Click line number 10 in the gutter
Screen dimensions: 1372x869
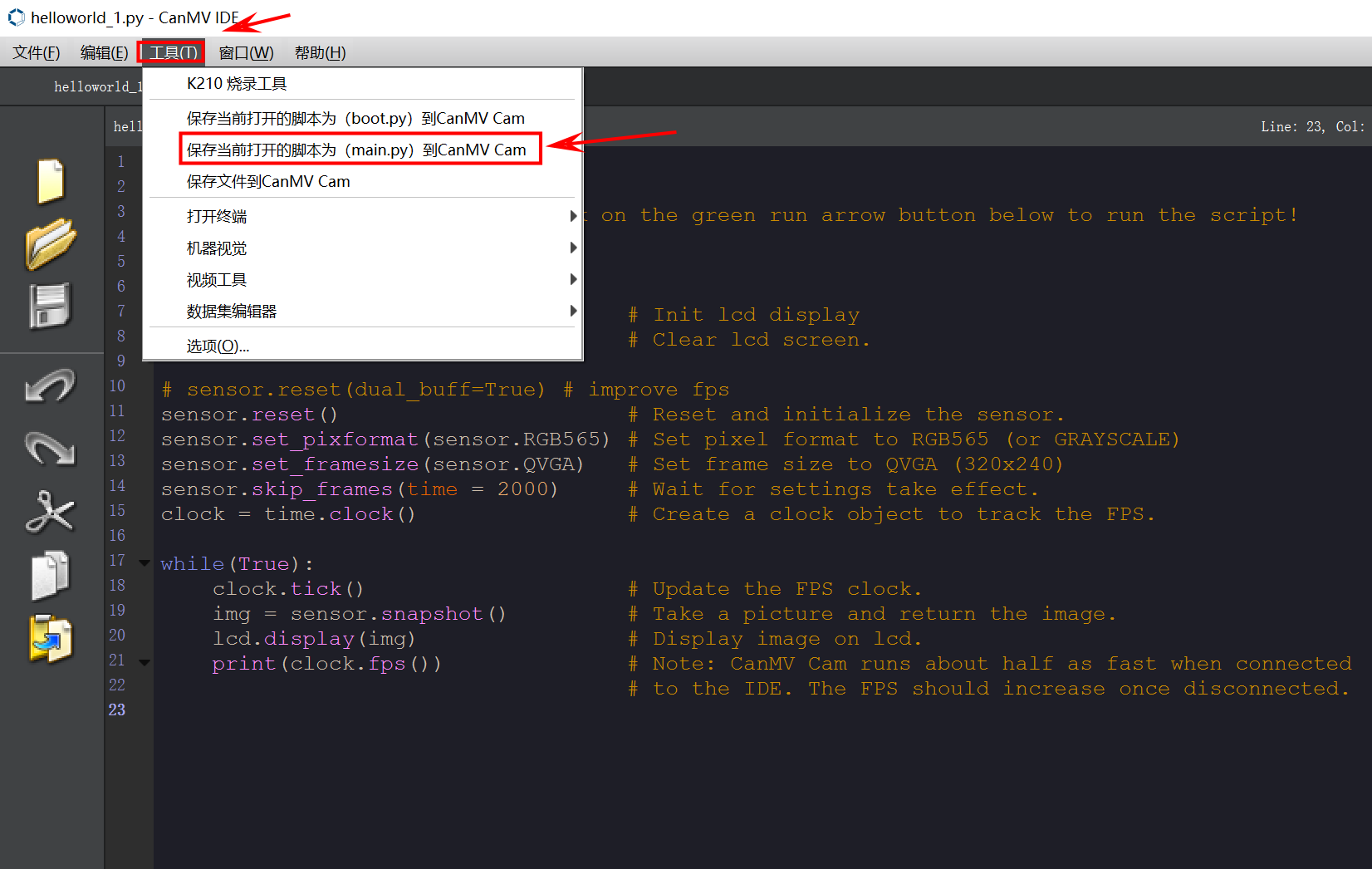pyautogui.click(x=117, y=386)
